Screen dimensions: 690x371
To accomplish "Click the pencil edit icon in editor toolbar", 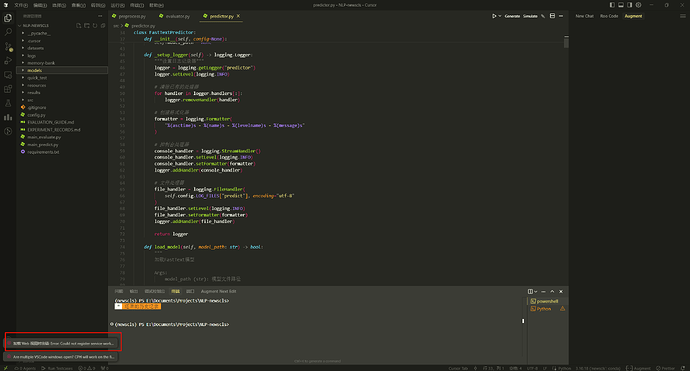I will (x=543, y=16).
